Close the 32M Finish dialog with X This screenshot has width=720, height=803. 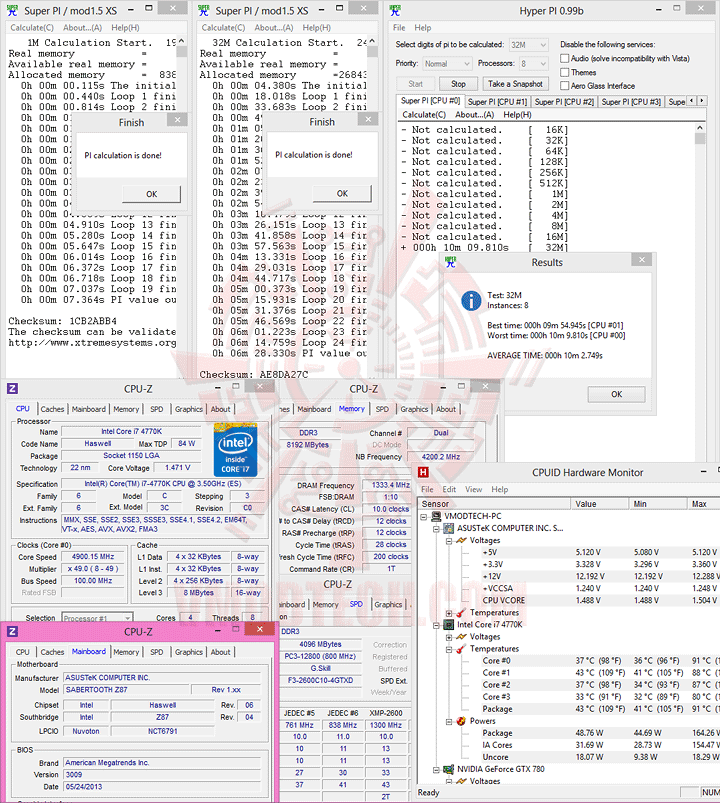pyautogui.click(x=368, y=119)
